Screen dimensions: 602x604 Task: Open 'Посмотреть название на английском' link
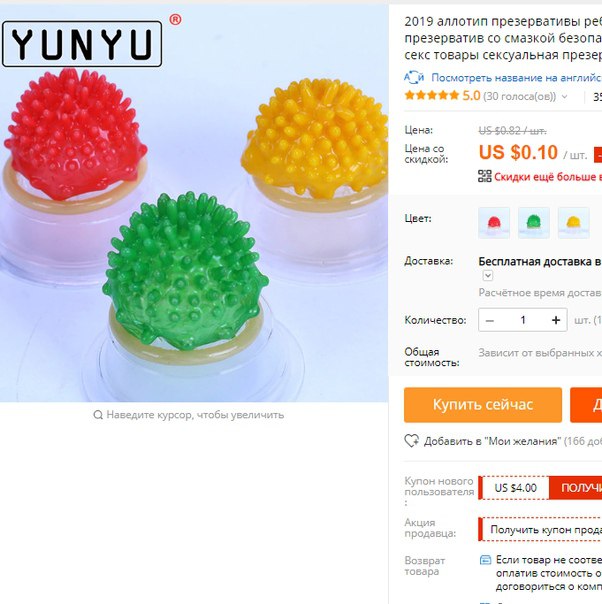tap(516, 77)
